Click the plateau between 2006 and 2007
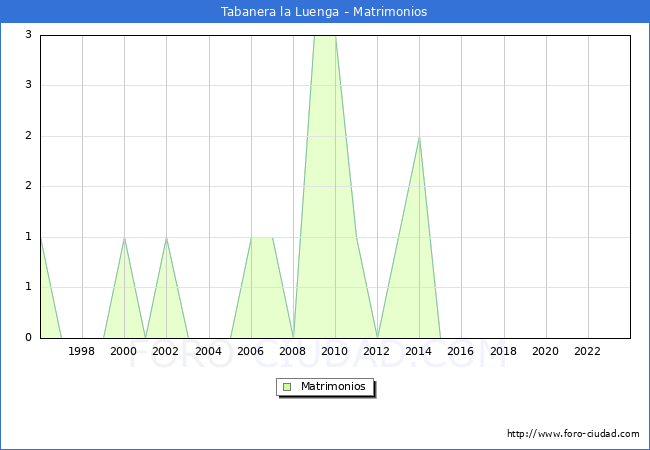 tap(262, 238)
